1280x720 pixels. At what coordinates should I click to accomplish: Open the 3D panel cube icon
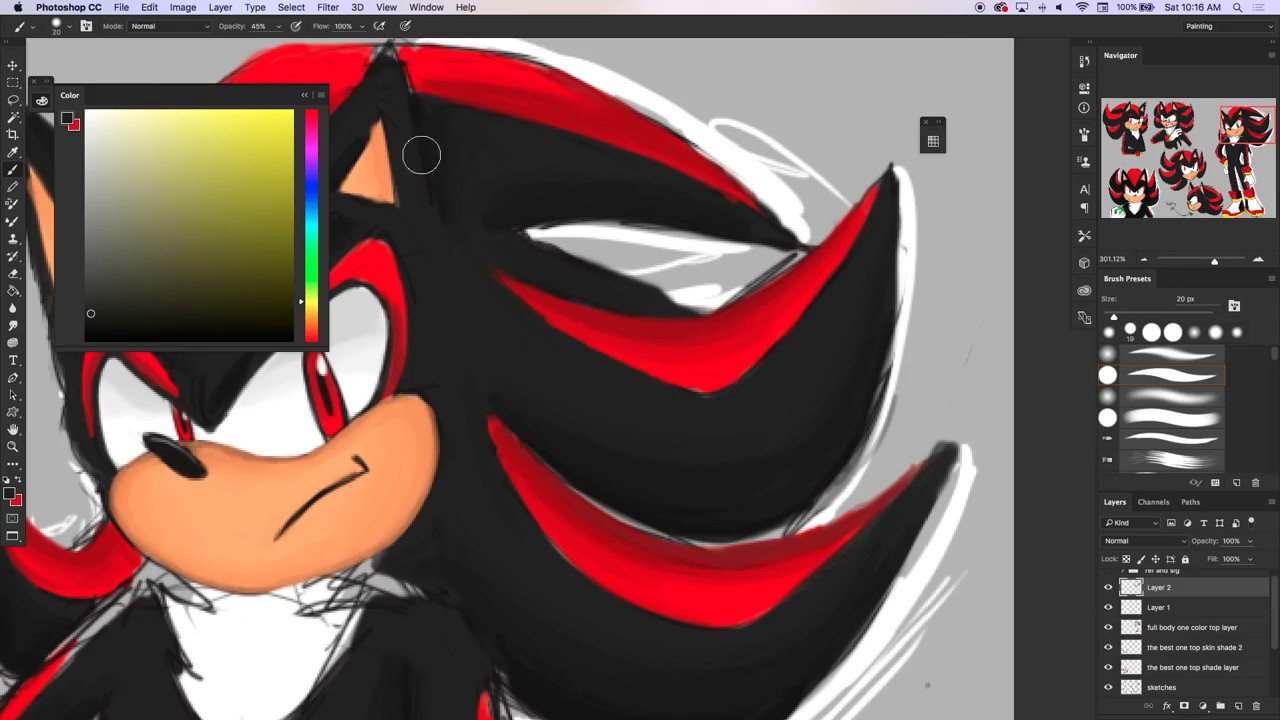coord(1085,263)
